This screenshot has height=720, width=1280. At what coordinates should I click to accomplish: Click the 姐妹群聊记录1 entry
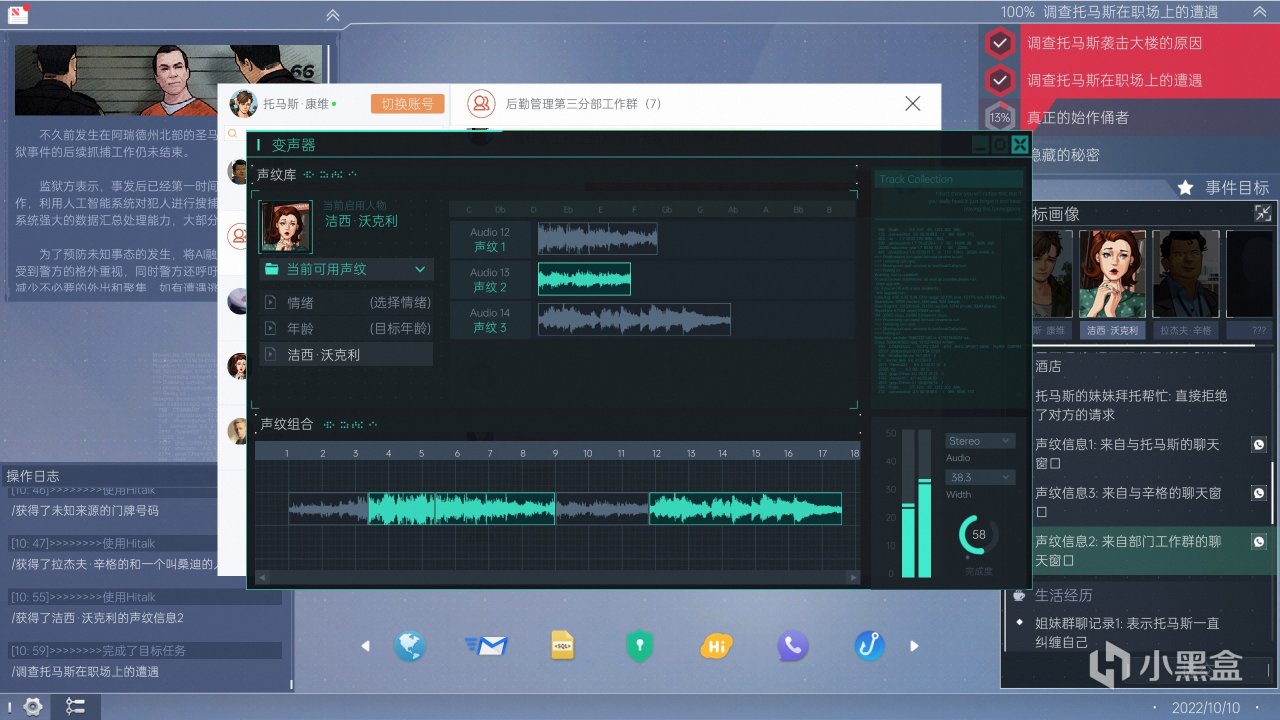[x=1127, y=632]
